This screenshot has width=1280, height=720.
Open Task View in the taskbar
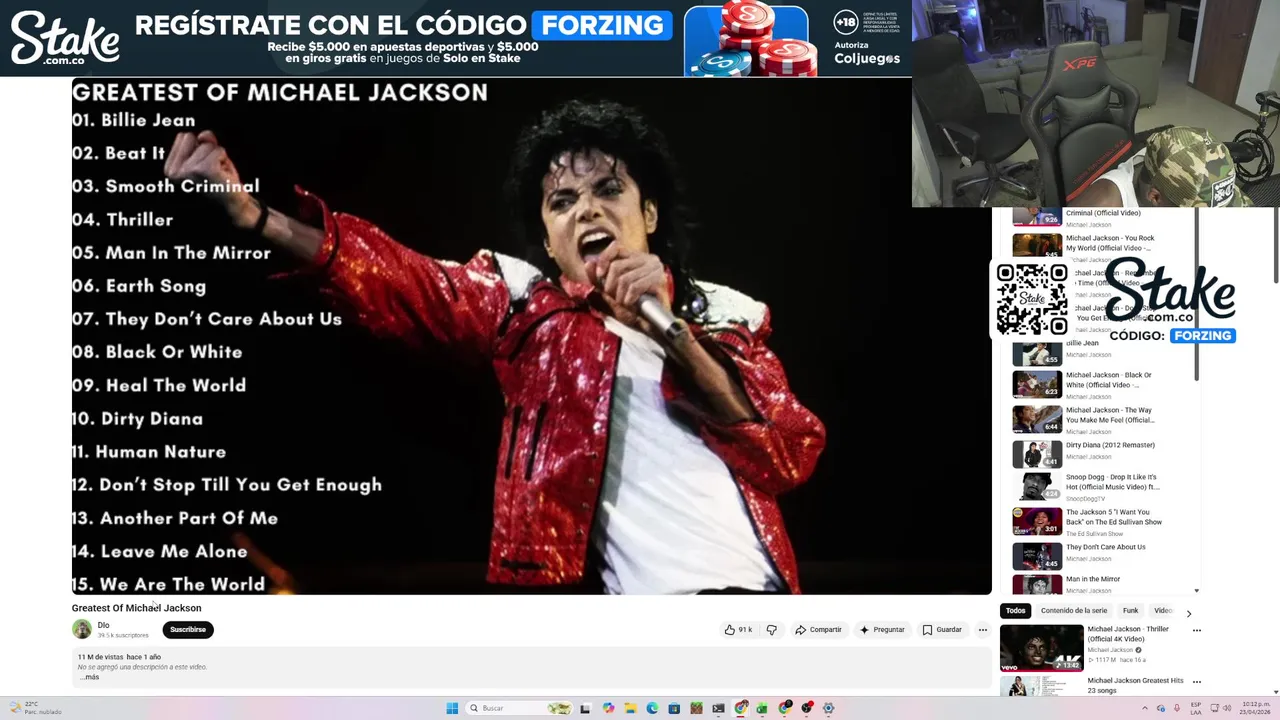(x=585, y=708)
